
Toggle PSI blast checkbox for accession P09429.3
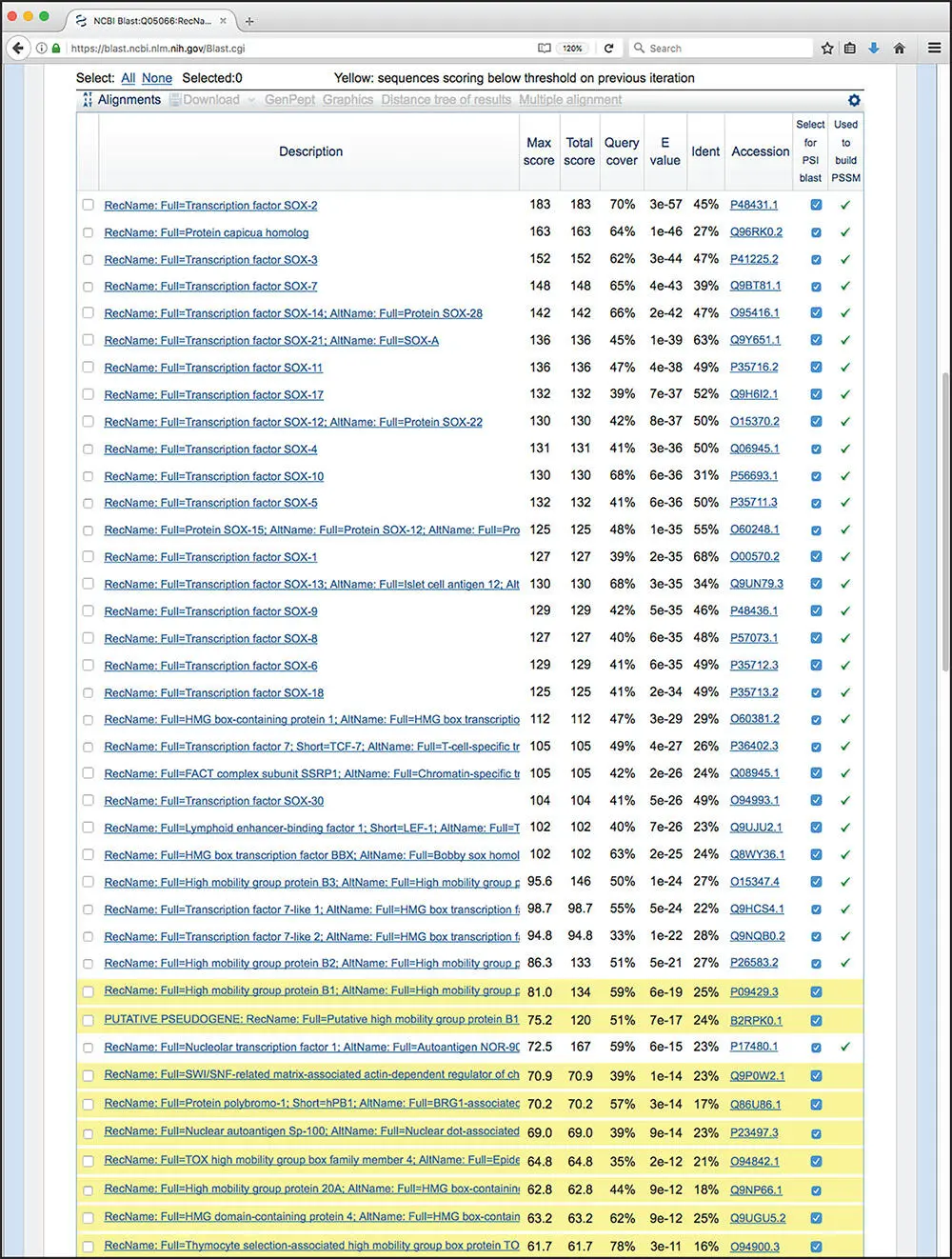pyautogui.click(x=816, y=992)
